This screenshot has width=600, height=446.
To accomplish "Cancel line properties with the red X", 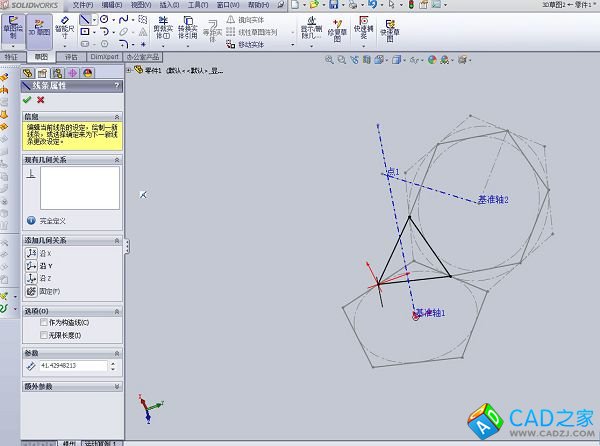I will point(39,99).
